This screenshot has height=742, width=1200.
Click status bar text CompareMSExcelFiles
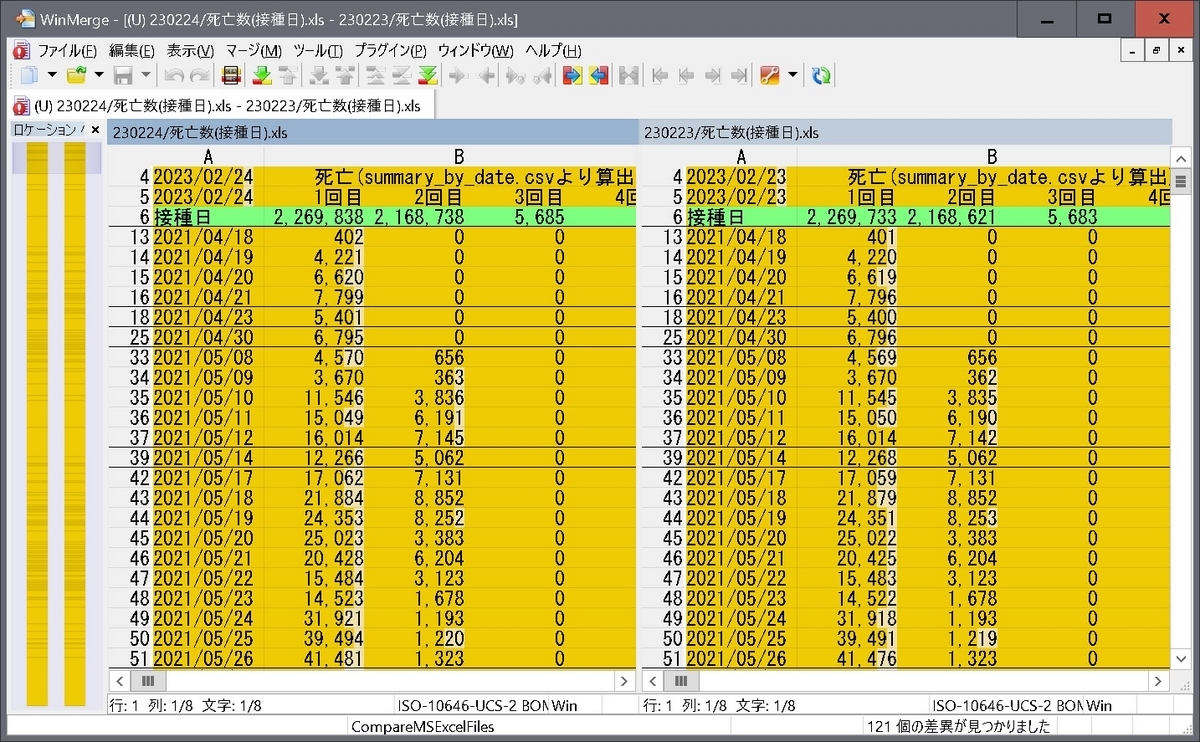point(423,726)
